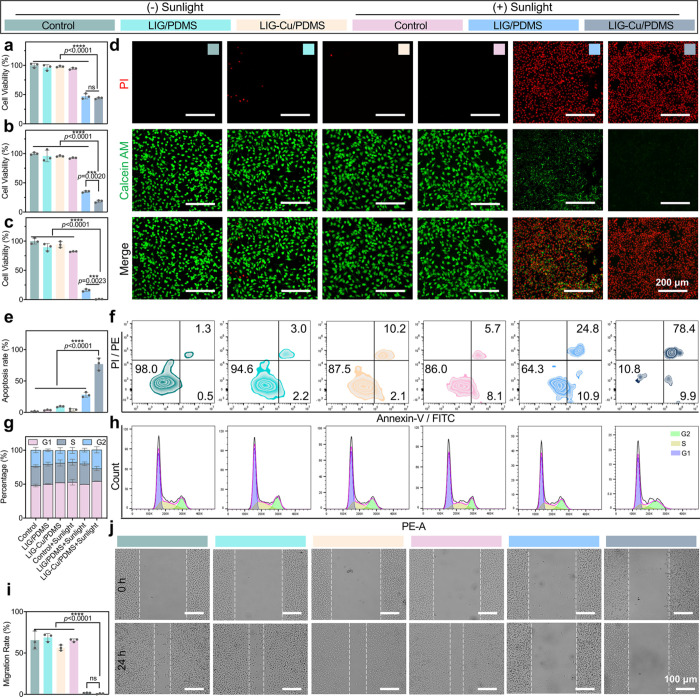Click the 'Apoptosis rate (%)' axis label
The image size is (700, 697).
6,371
